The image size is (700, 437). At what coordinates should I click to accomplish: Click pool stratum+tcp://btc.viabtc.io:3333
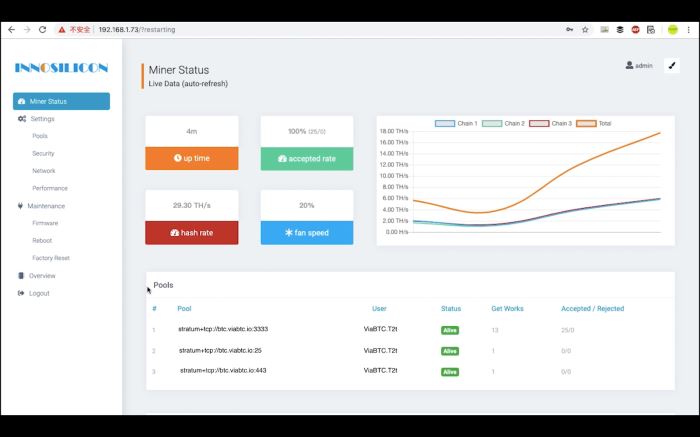click(223, 329)
